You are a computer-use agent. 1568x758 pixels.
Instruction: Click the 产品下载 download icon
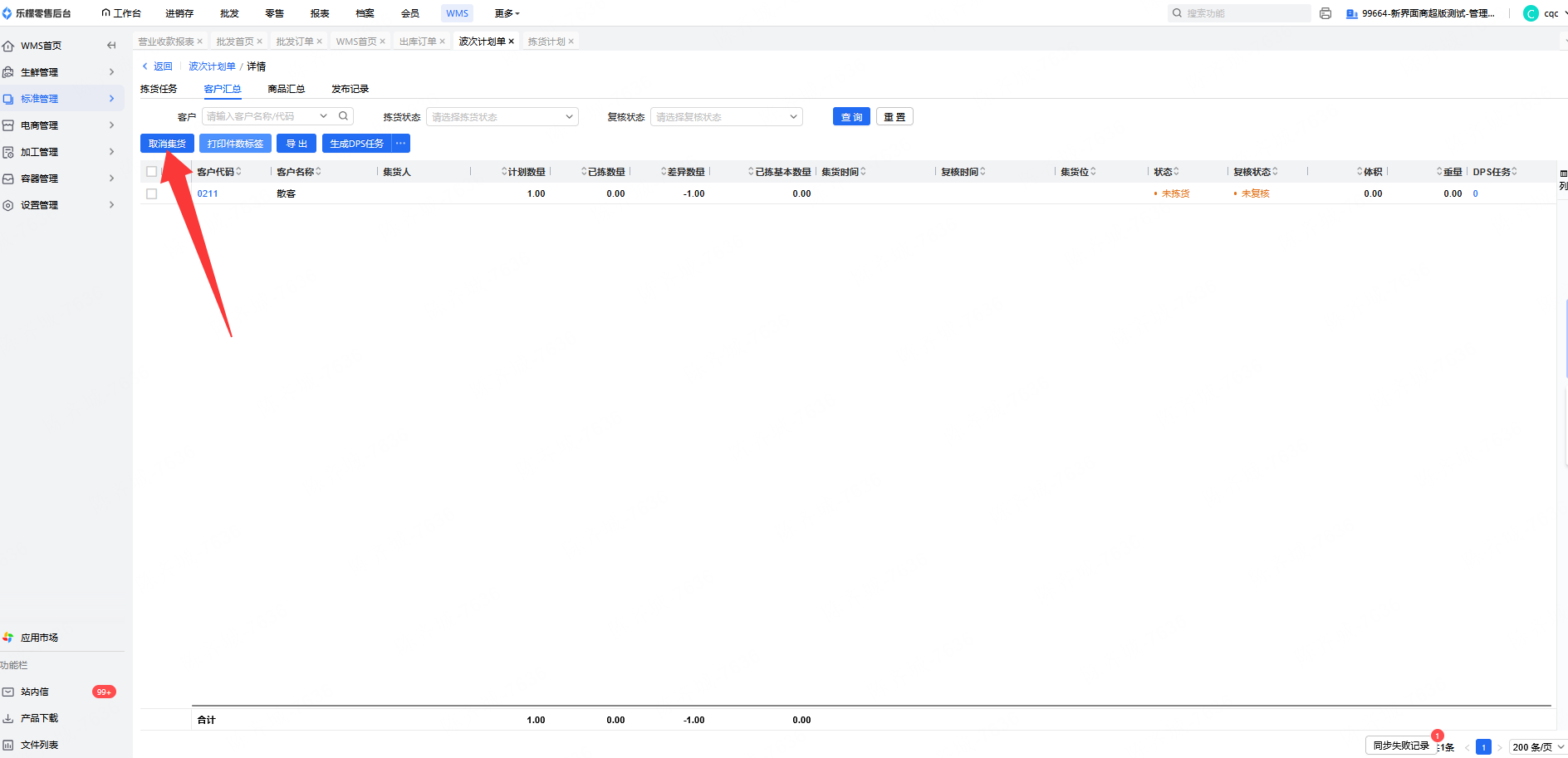(8, 718)
